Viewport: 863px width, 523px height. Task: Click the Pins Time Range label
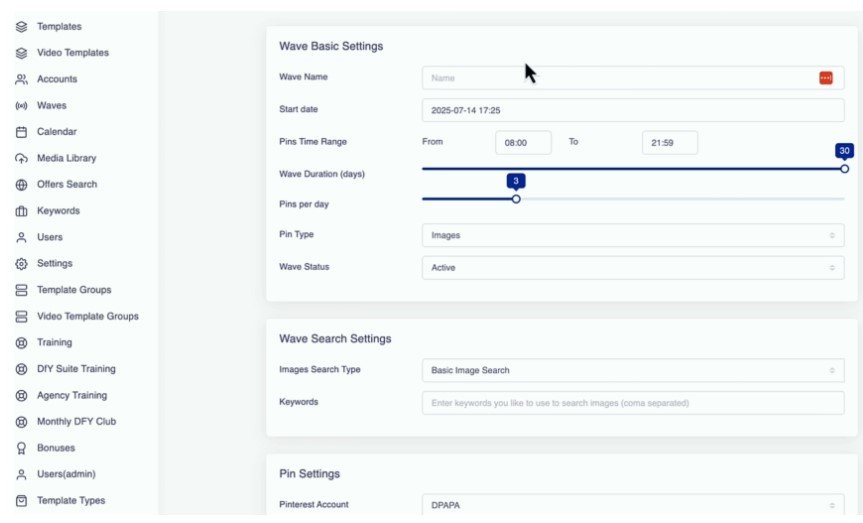pos(313,142)
